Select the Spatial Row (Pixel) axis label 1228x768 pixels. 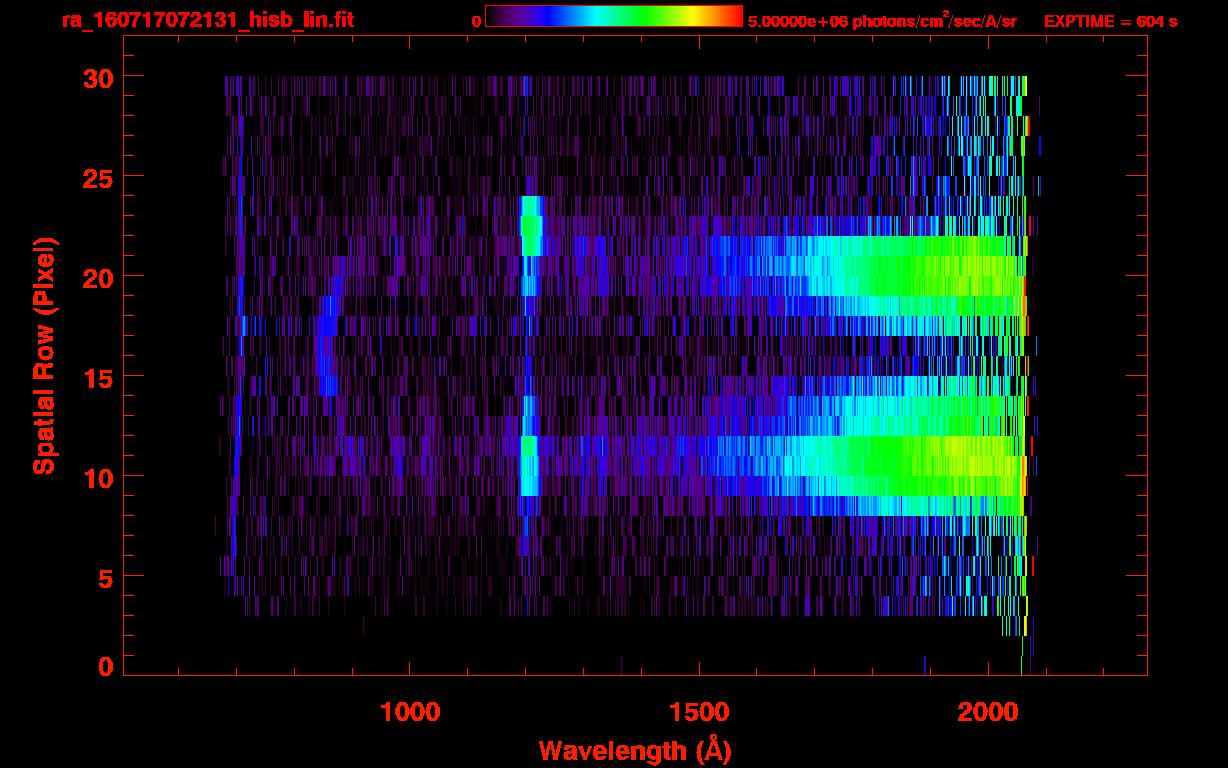pyautogui.click(x=44, y=356)
